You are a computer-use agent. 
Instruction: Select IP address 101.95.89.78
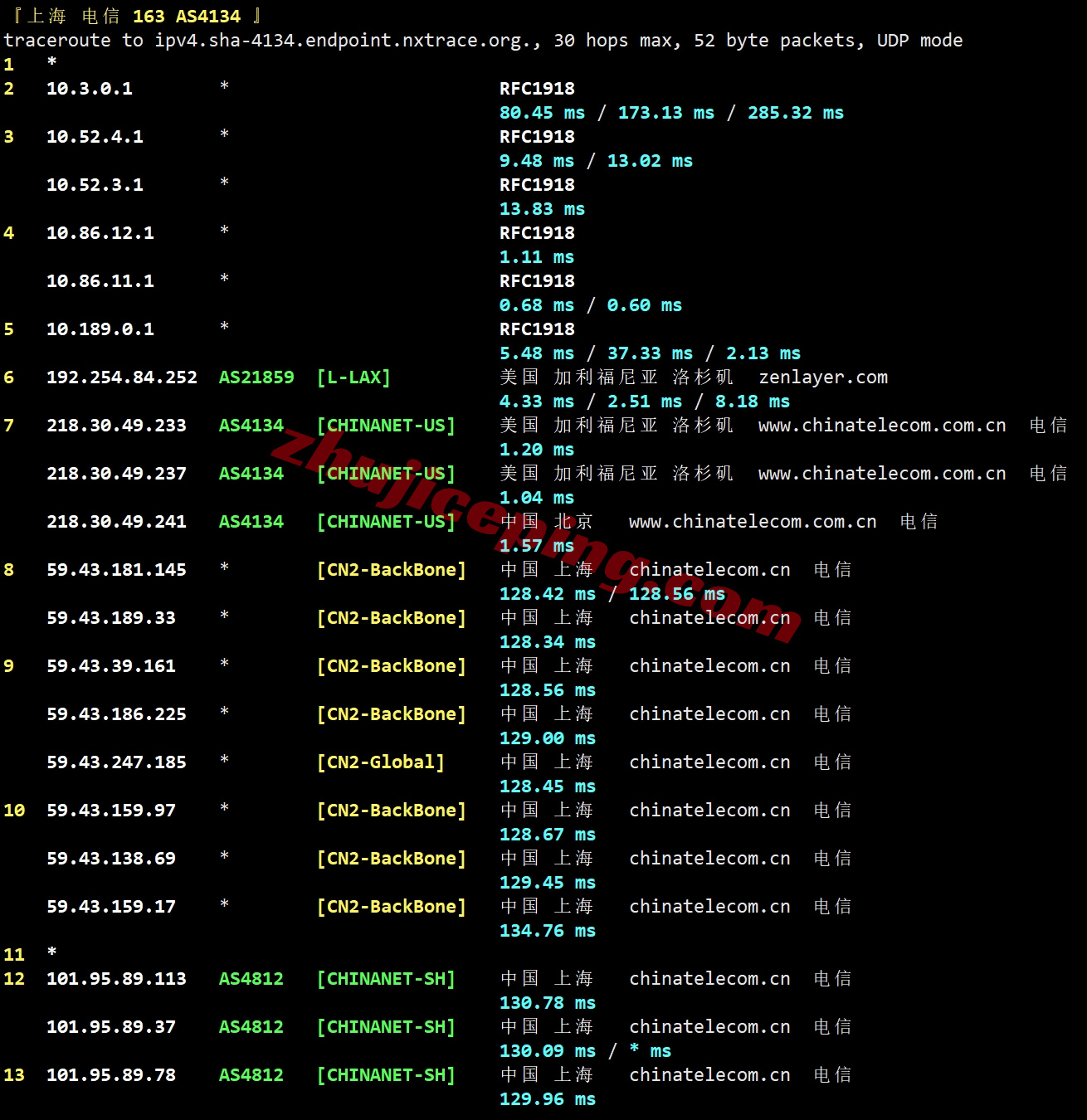[111, 1075]
